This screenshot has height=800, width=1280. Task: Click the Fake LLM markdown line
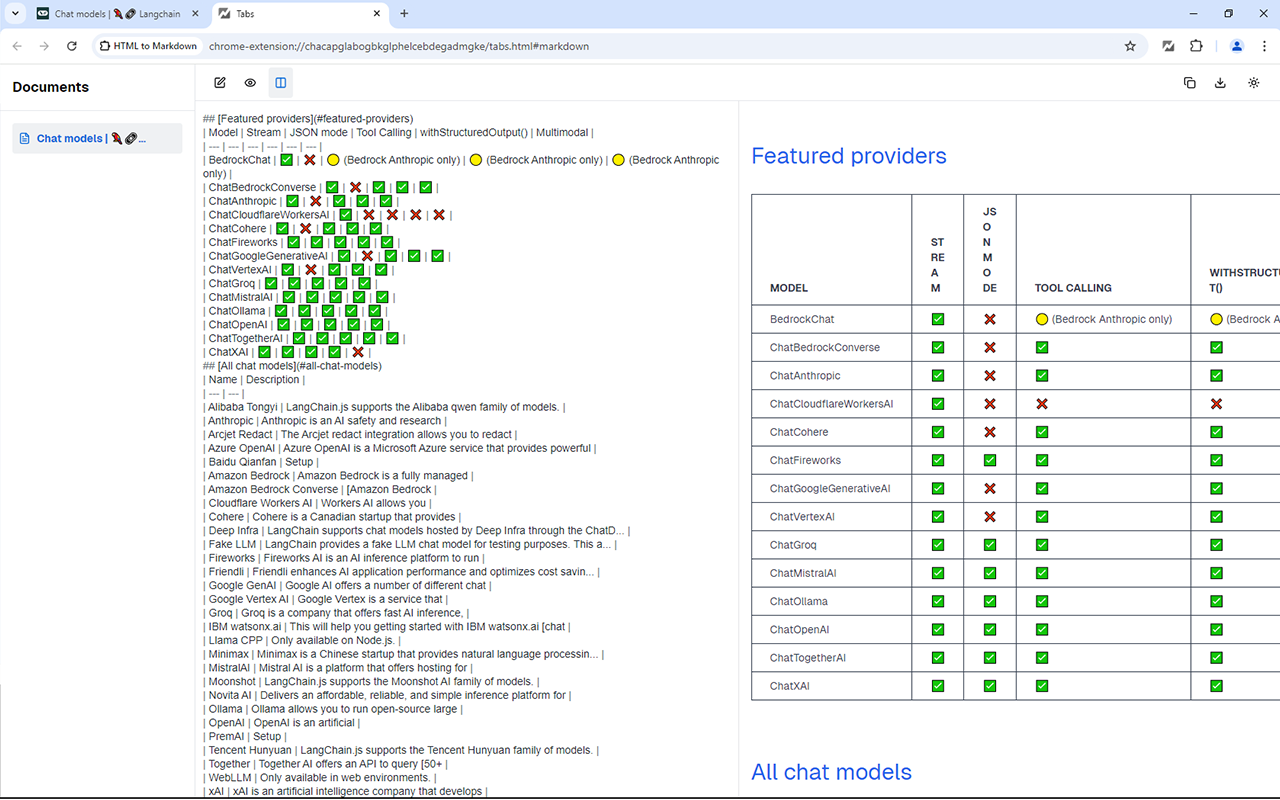(410, 545)
